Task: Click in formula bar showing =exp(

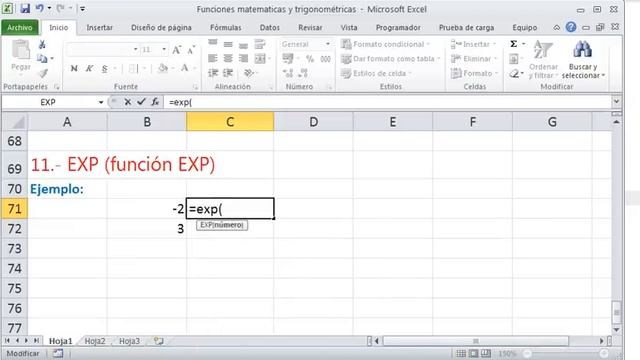Action: pos(388,102)
